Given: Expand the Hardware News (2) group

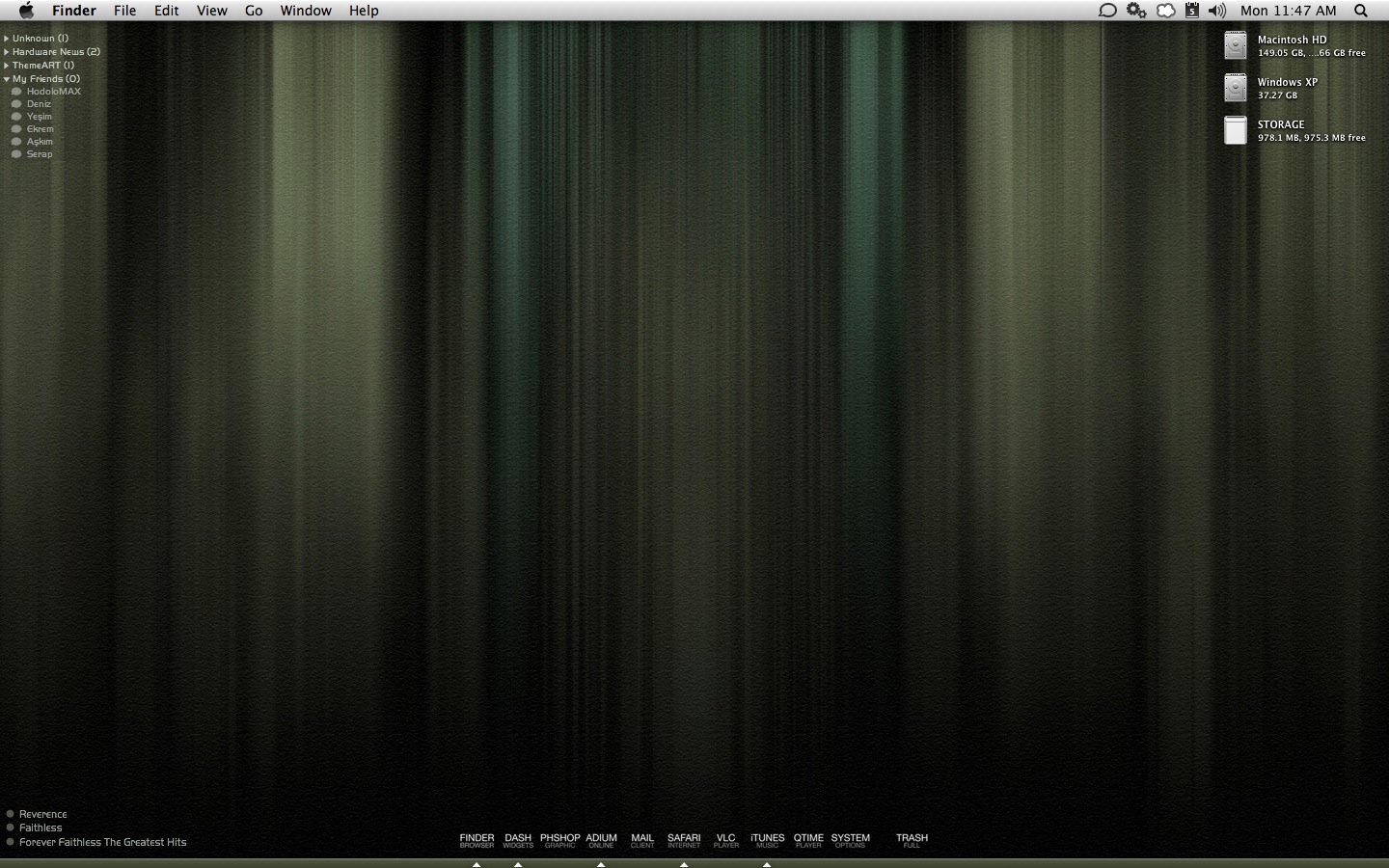Looking at the screenshot, I should (x=7, y=52).
